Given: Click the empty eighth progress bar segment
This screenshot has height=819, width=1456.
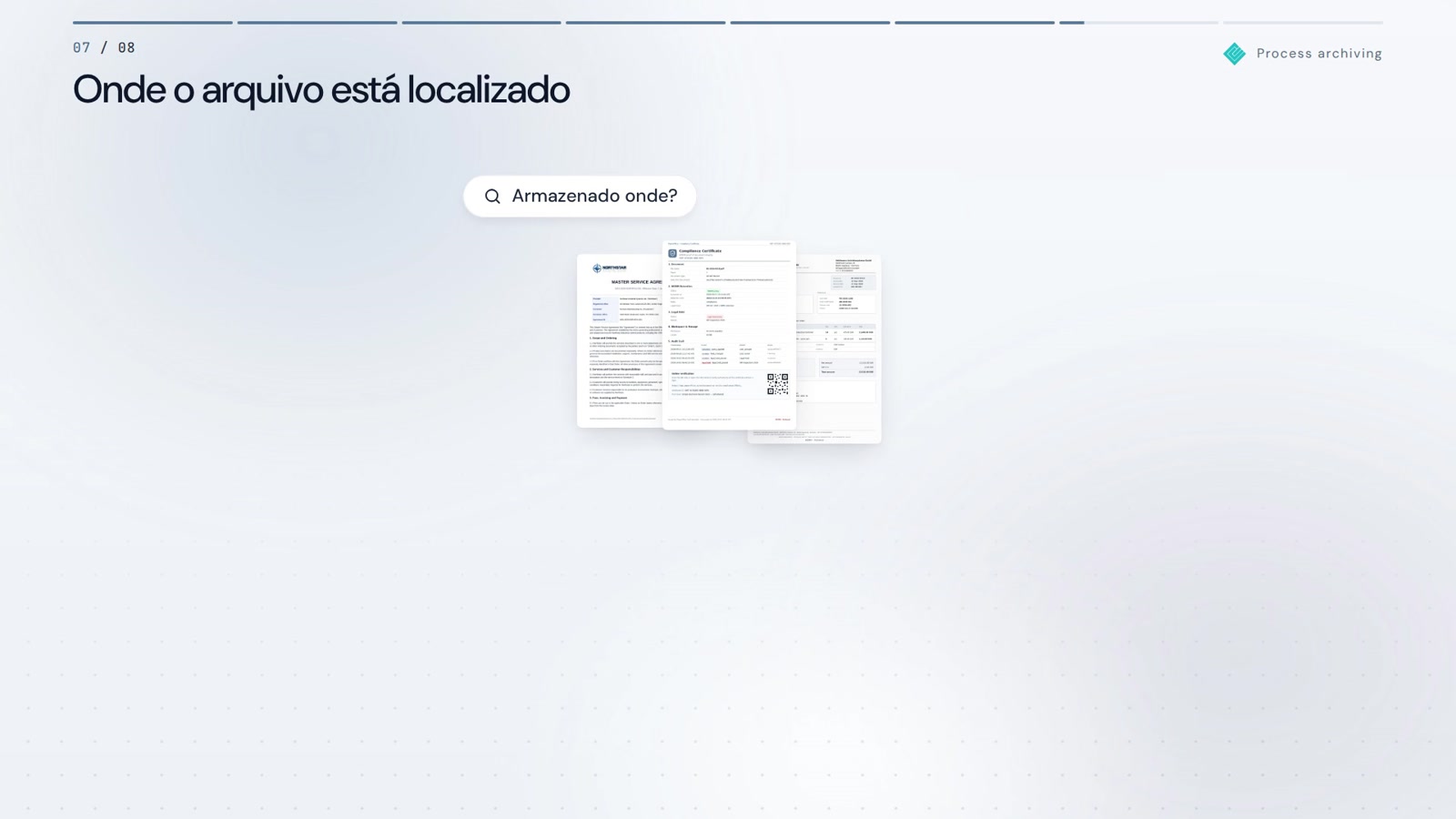Looking at the screenshot, I should coord(1303,23).
